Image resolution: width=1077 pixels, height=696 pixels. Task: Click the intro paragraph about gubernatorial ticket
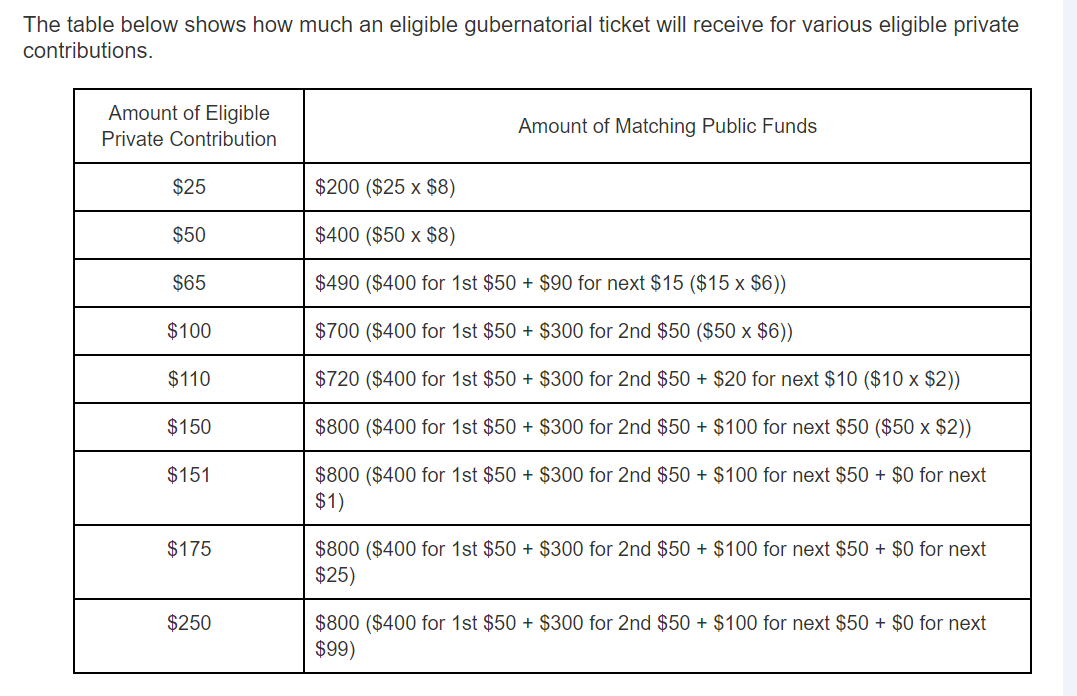521,38
